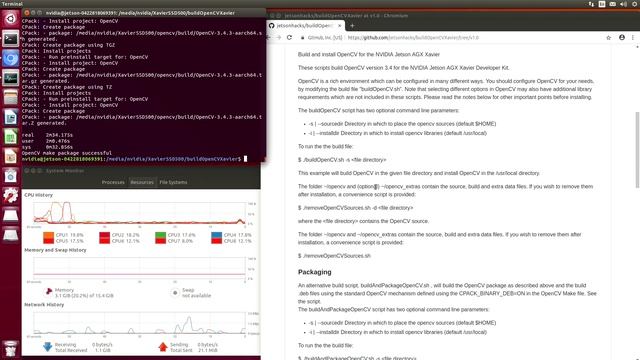Open a new tab in Chromium
This screenshot has height=360, width=640.
pyautogui.click(x=352, y=26)
